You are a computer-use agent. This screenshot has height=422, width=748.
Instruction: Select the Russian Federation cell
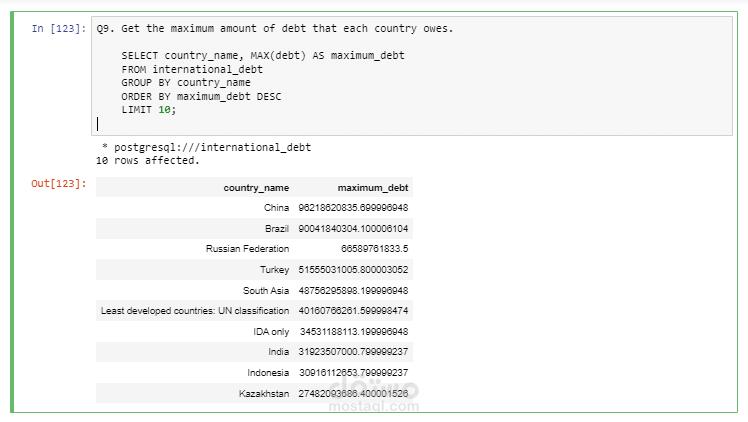click(x=247, y=249)
